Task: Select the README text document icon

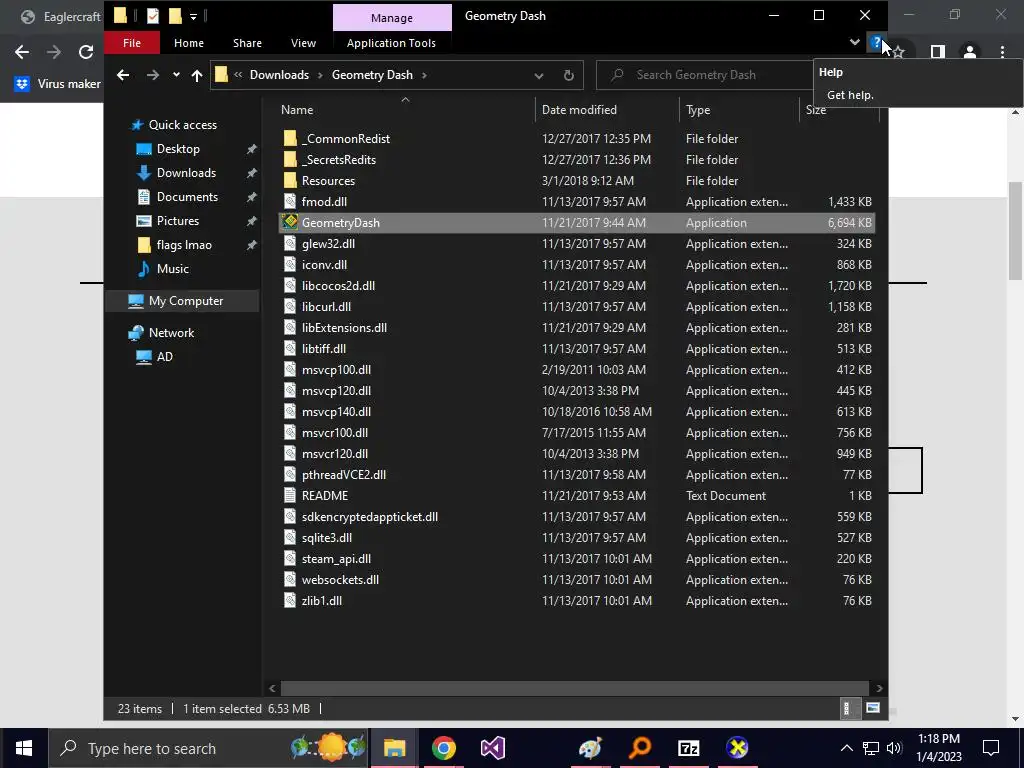Action: pyautogui.click(x=290, y=496)
